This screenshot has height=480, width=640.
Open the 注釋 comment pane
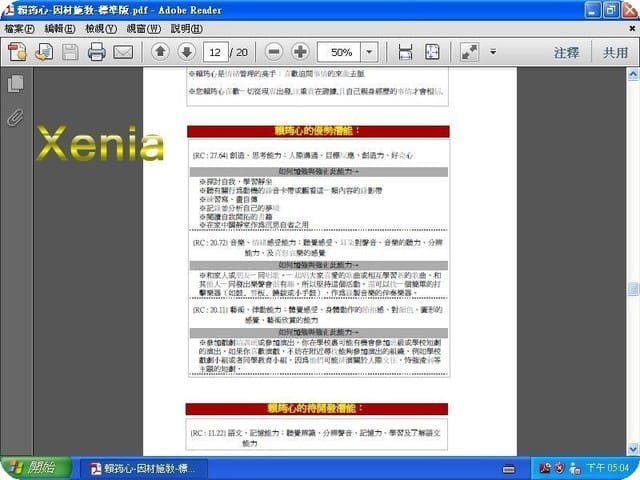pos(567,52)
